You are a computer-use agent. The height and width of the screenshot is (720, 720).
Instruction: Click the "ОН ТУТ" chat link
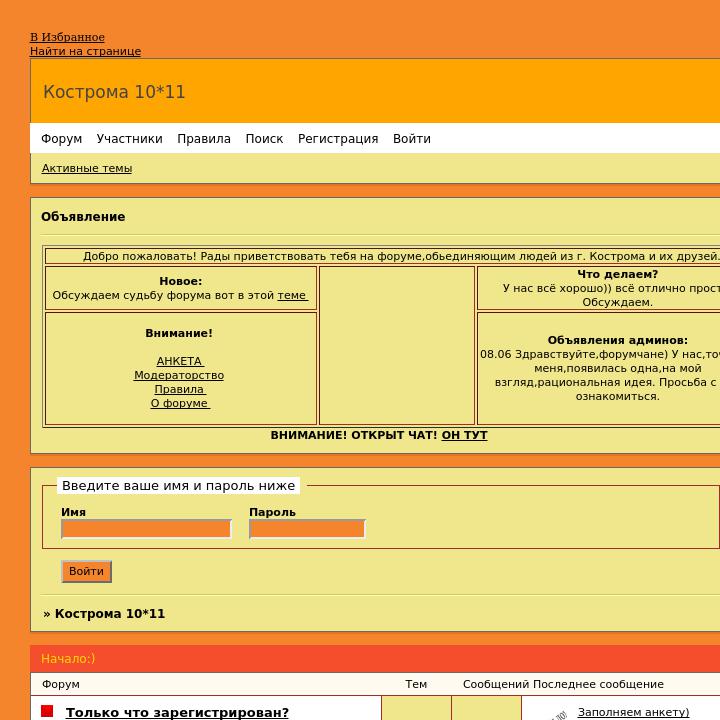464,435
